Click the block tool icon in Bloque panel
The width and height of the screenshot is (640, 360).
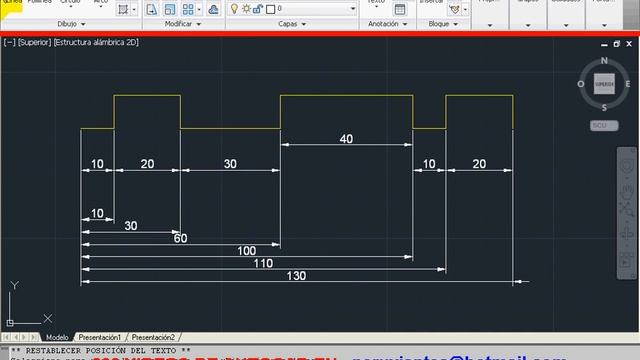coord(454,9)
